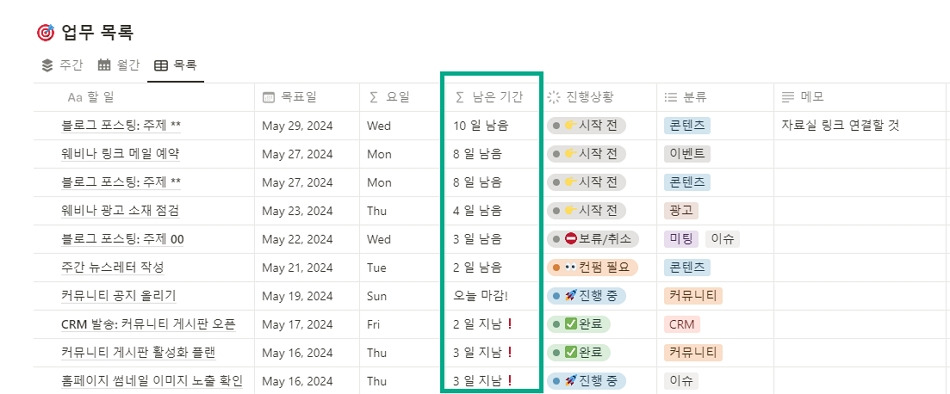Open the page 홈페이지 썸네일 이미지 노출 확인
This screenshot has height=394, width=950.
[x=151, y=381]
